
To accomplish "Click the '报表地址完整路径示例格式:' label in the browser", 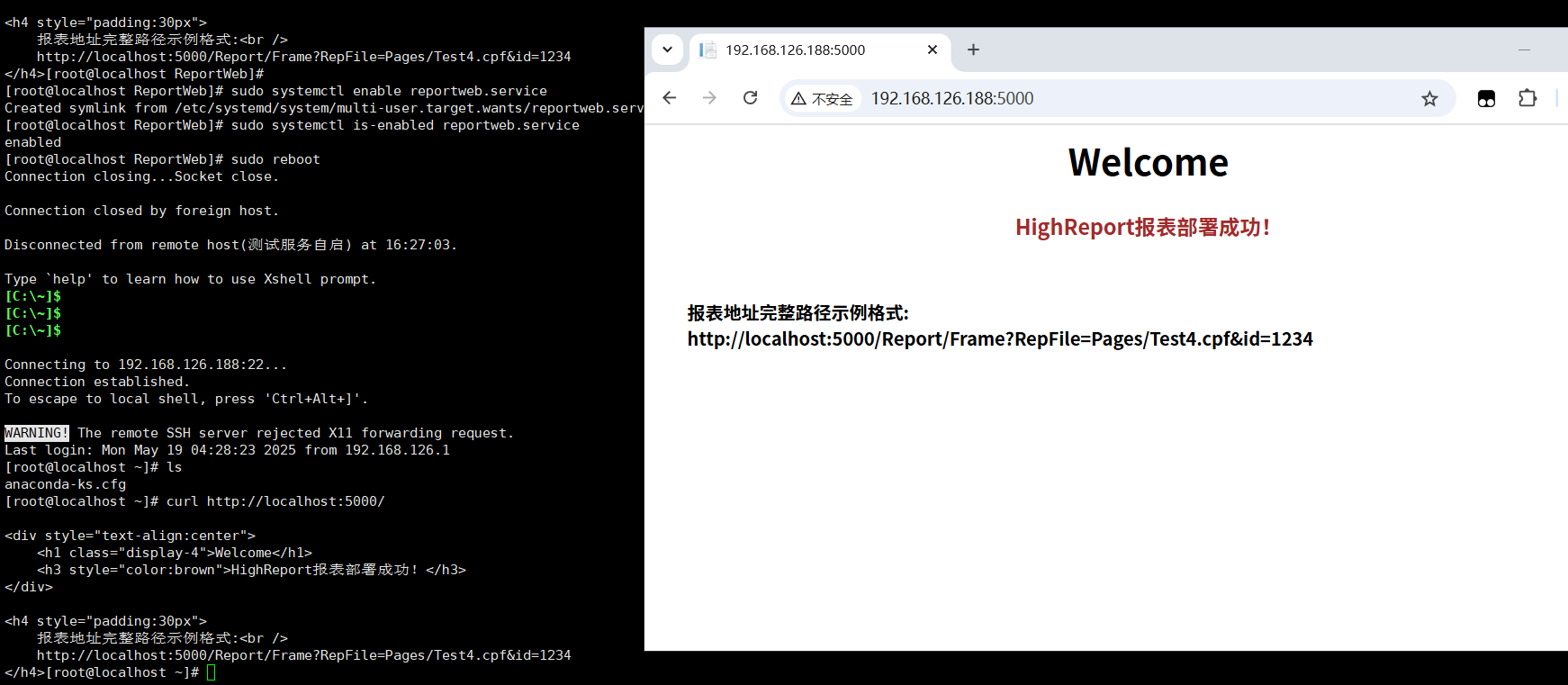I will click(798, 313).
